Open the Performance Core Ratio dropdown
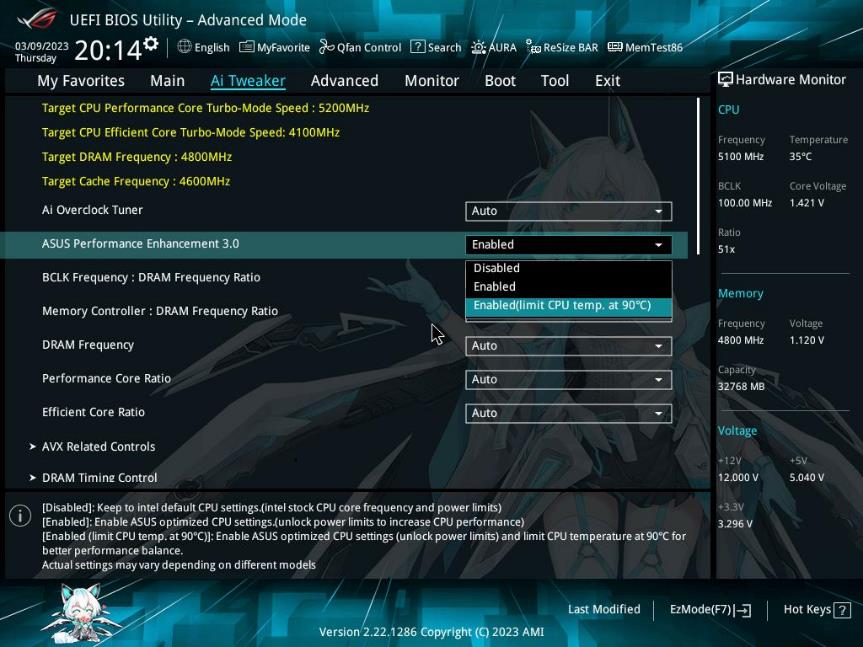Screen dimensions: 863x647 567,379
